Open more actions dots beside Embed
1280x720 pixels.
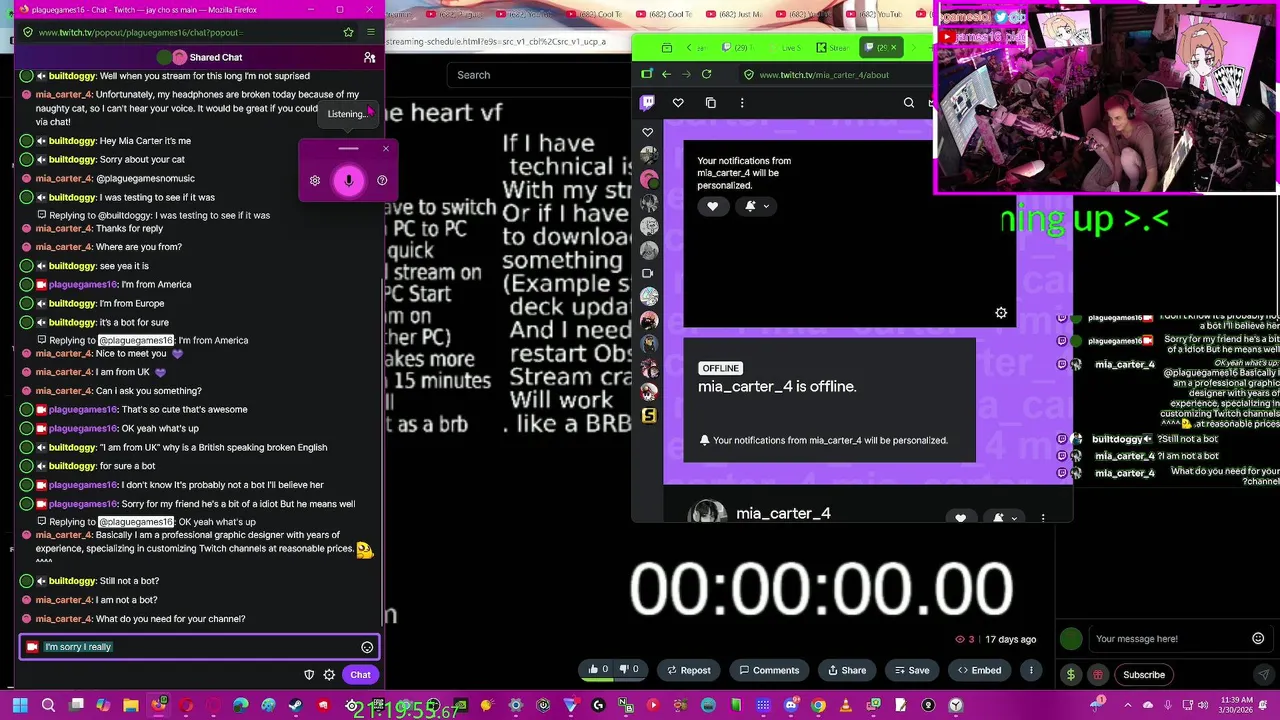(x=1031, y=670)
